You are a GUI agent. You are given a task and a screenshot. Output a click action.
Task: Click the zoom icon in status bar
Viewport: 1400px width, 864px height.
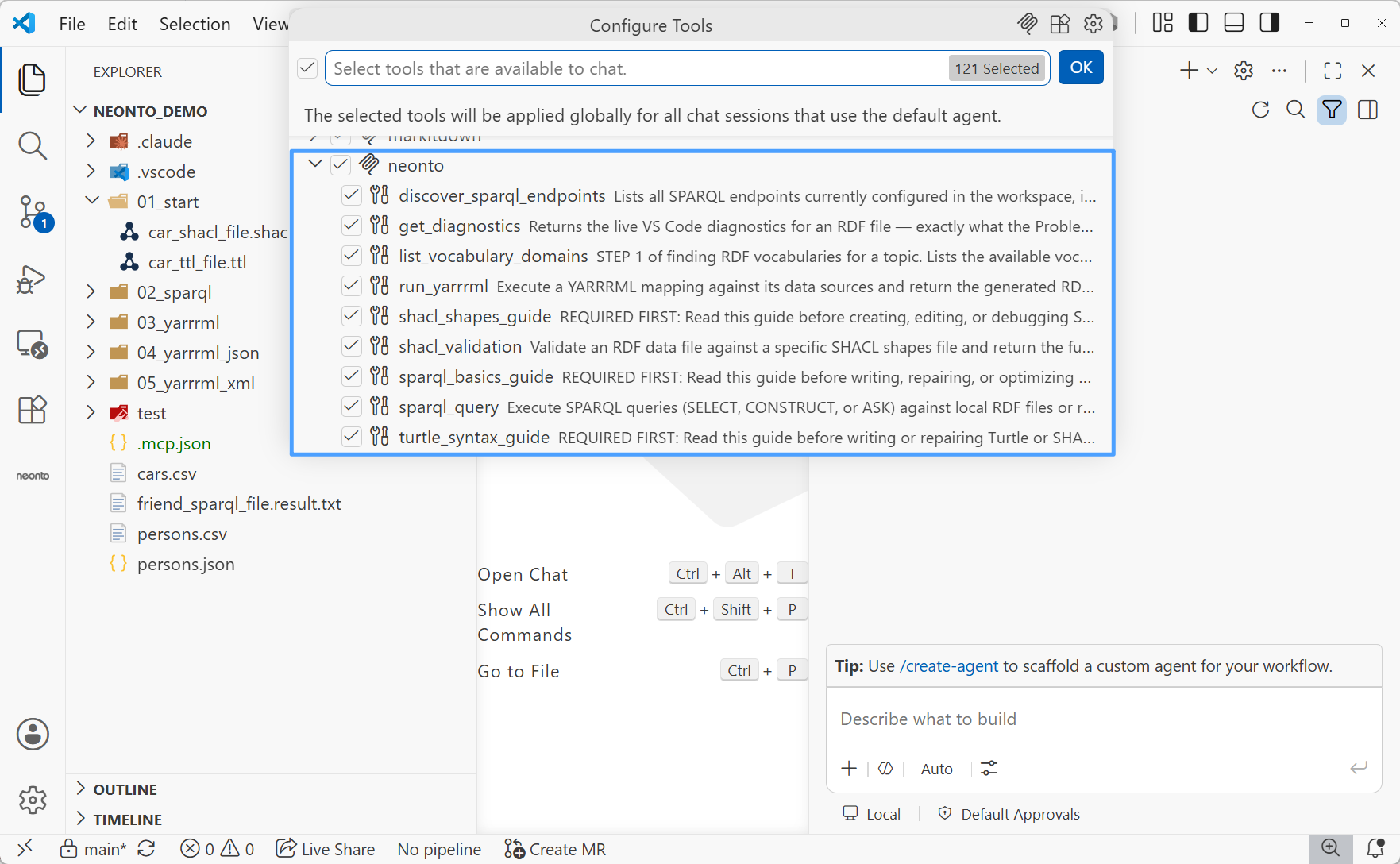pos(1331,848)
